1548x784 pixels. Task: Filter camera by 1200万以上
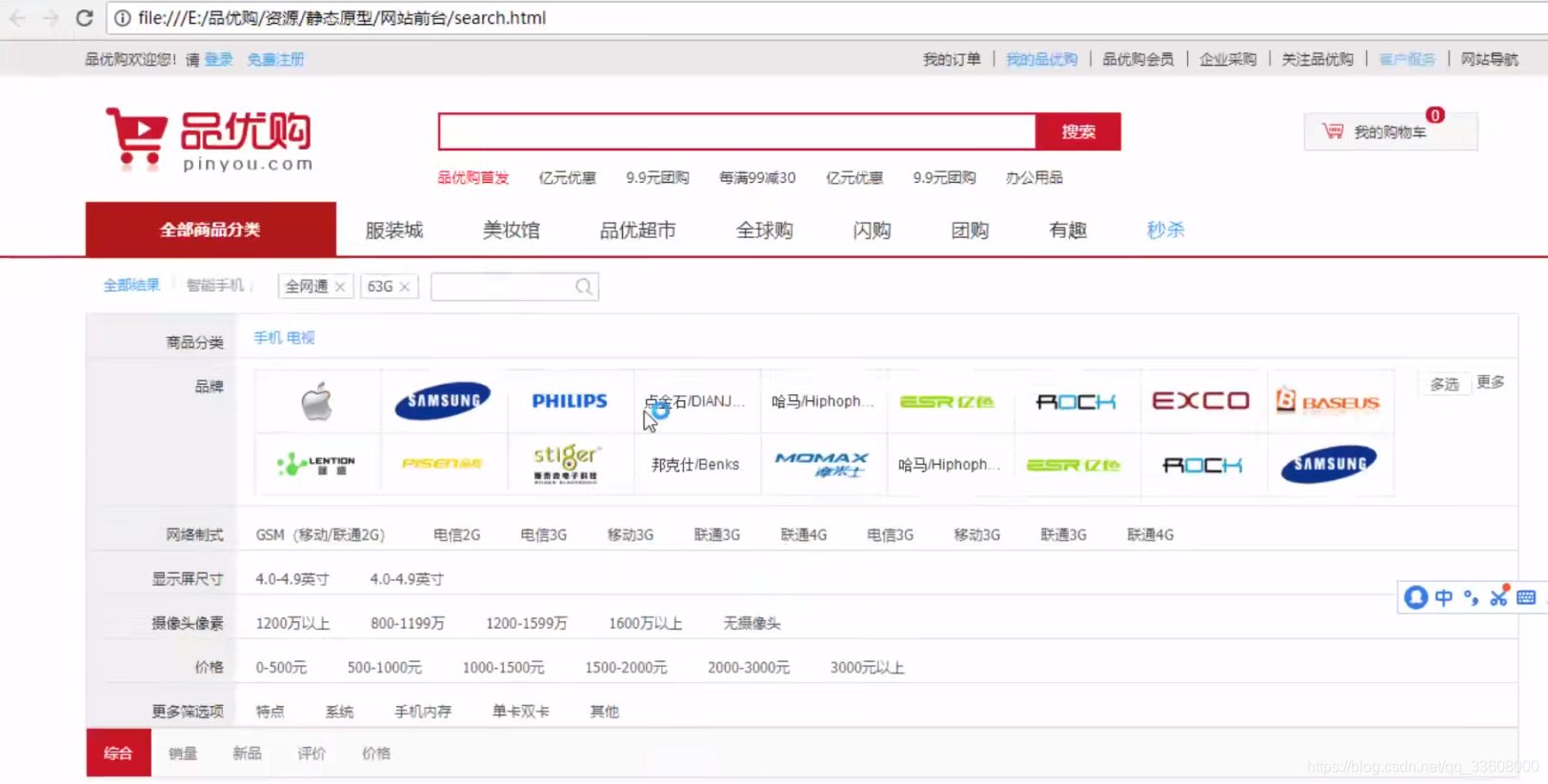click(292, 623)
